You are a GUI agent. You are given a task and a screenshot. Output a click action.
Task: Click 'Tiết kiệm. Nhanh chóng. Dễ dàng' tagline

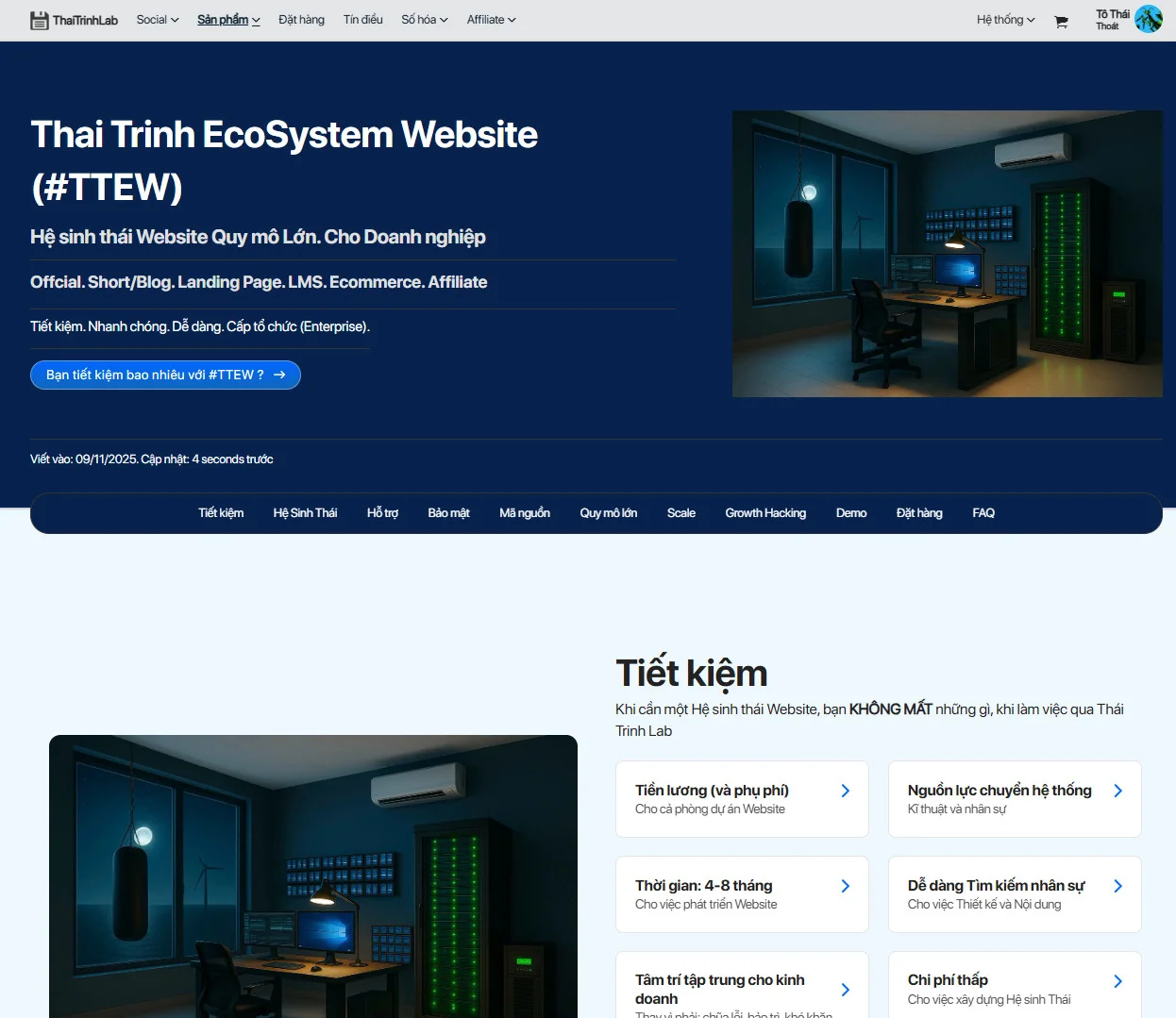click(x=200, y=326)
